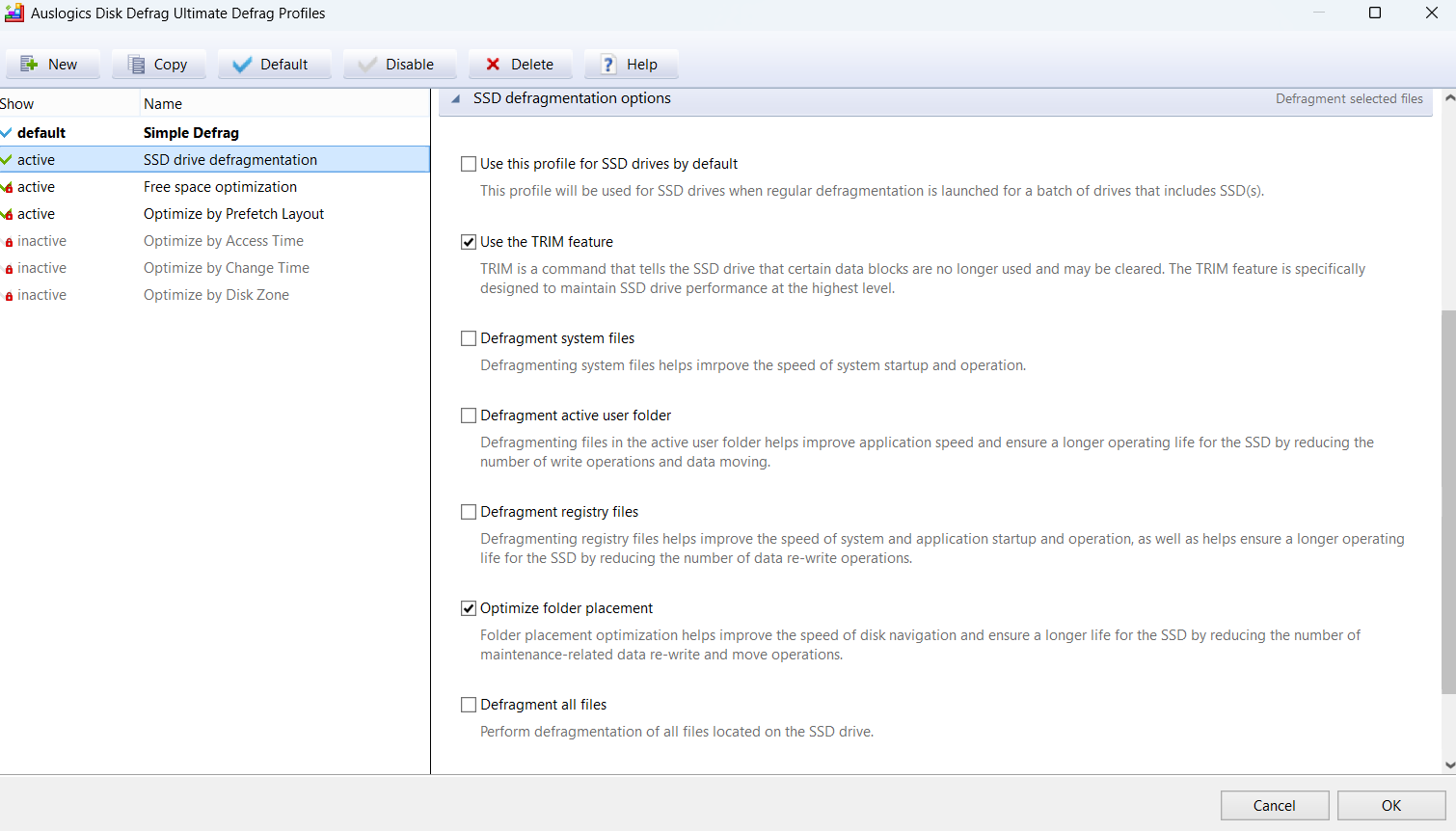Image resolution: width=1456 pixels, height=831 pixels.
Task: Click the Name column header
Action: [163, 104]
